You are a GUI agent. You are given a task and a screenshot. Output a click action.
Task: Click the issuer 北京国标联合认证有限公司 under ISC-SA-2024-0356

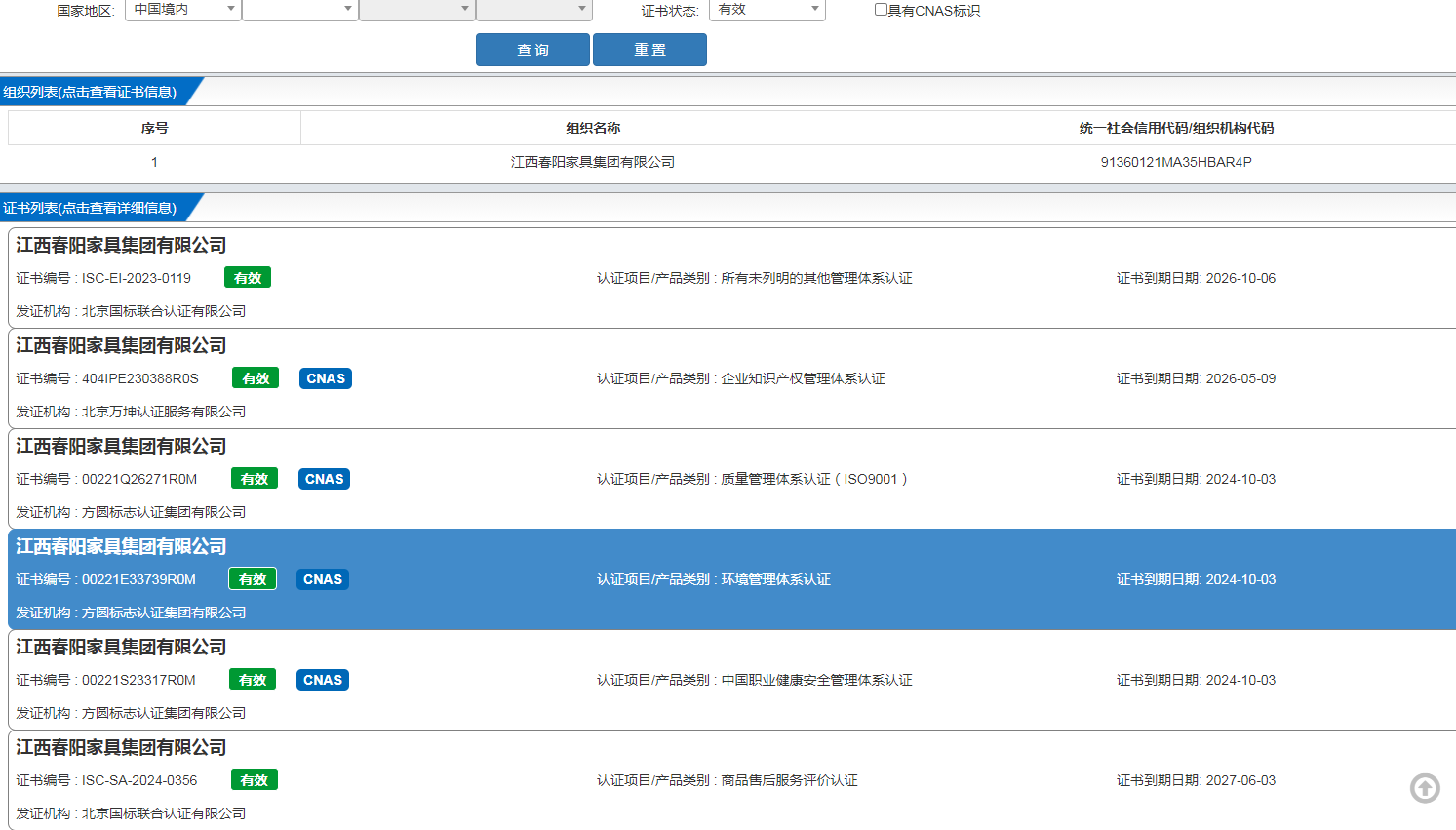[164, 813]
